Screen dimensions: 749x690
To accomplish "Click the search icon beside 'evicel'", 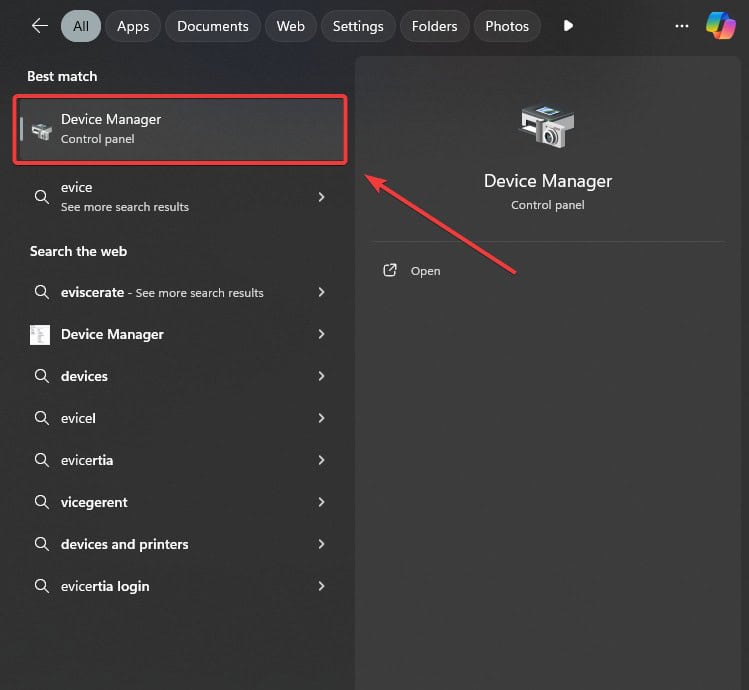I will click(x=42, y=418).
